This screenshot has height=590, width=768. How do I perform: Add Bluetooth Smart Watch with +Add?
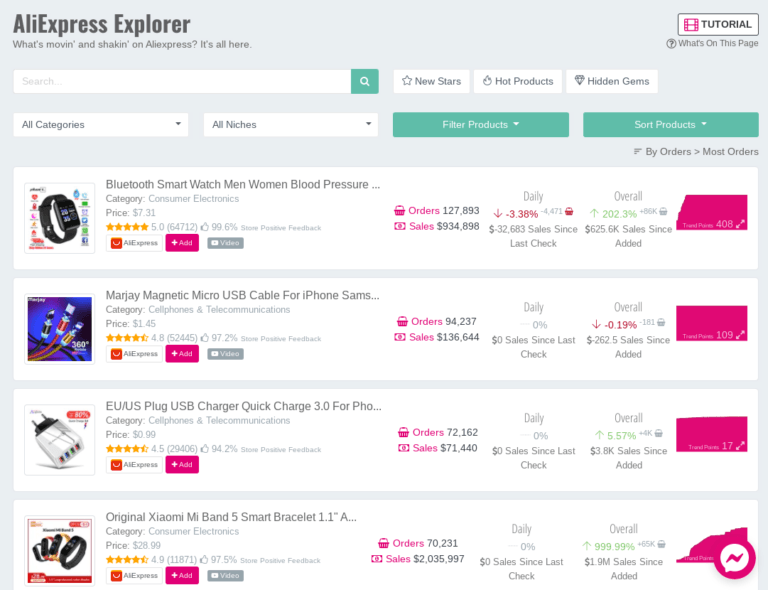coord(182,243)
